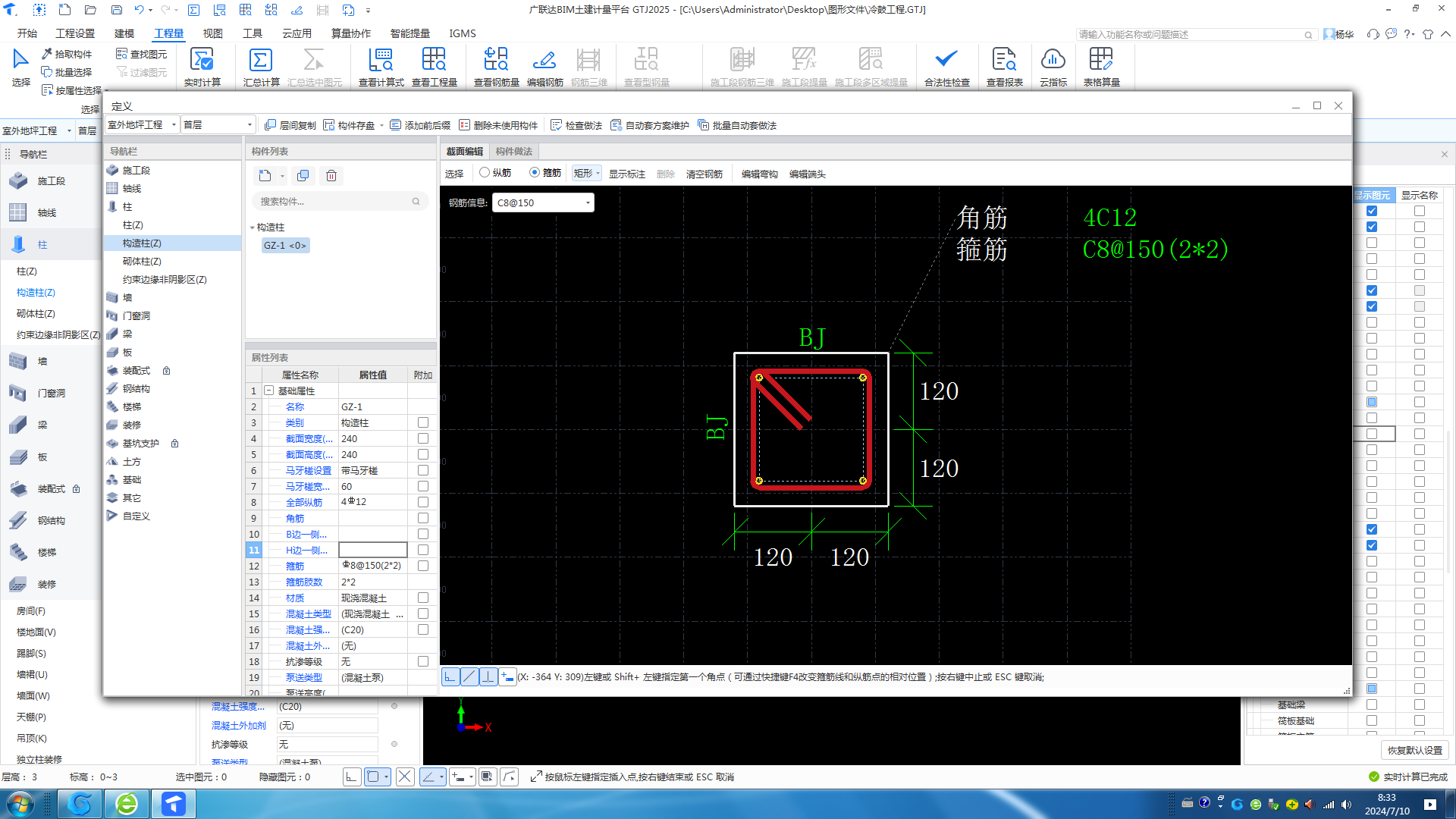
Task: Click 轴线 icon in left navigation
Action: 18,213
